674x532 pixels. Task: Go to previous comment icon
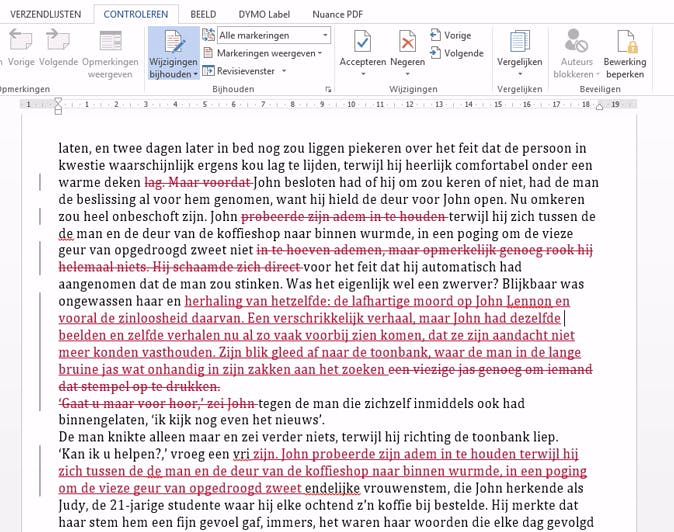tap(20, 40)
